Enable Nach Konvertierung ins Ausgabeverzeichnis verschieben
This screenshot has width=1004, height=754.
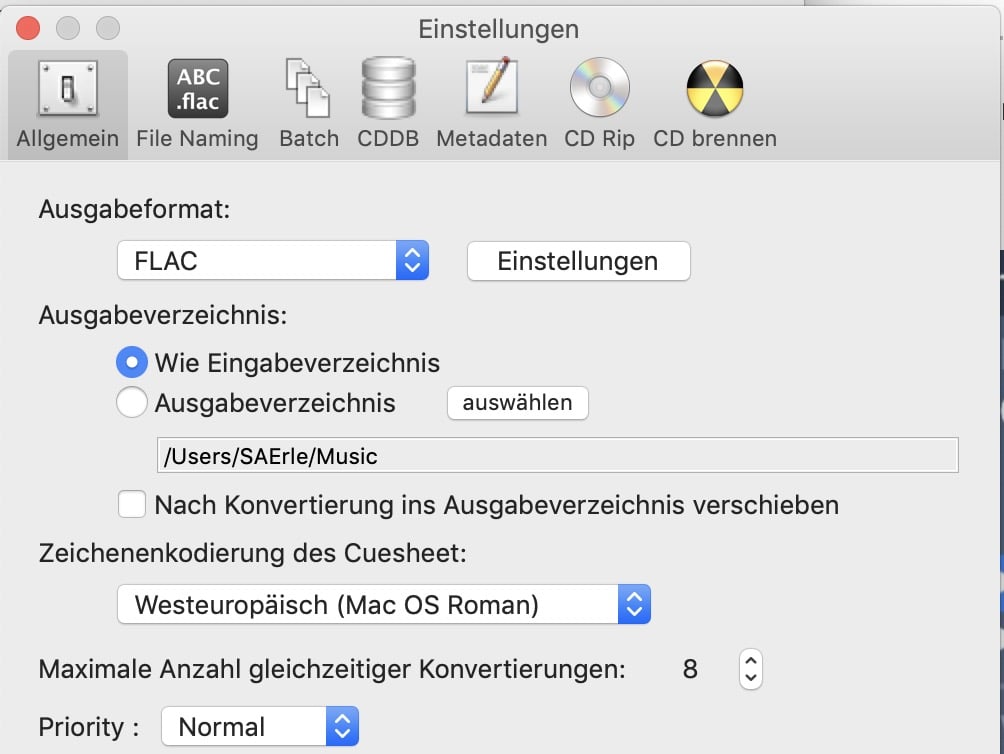pos(132,504)
